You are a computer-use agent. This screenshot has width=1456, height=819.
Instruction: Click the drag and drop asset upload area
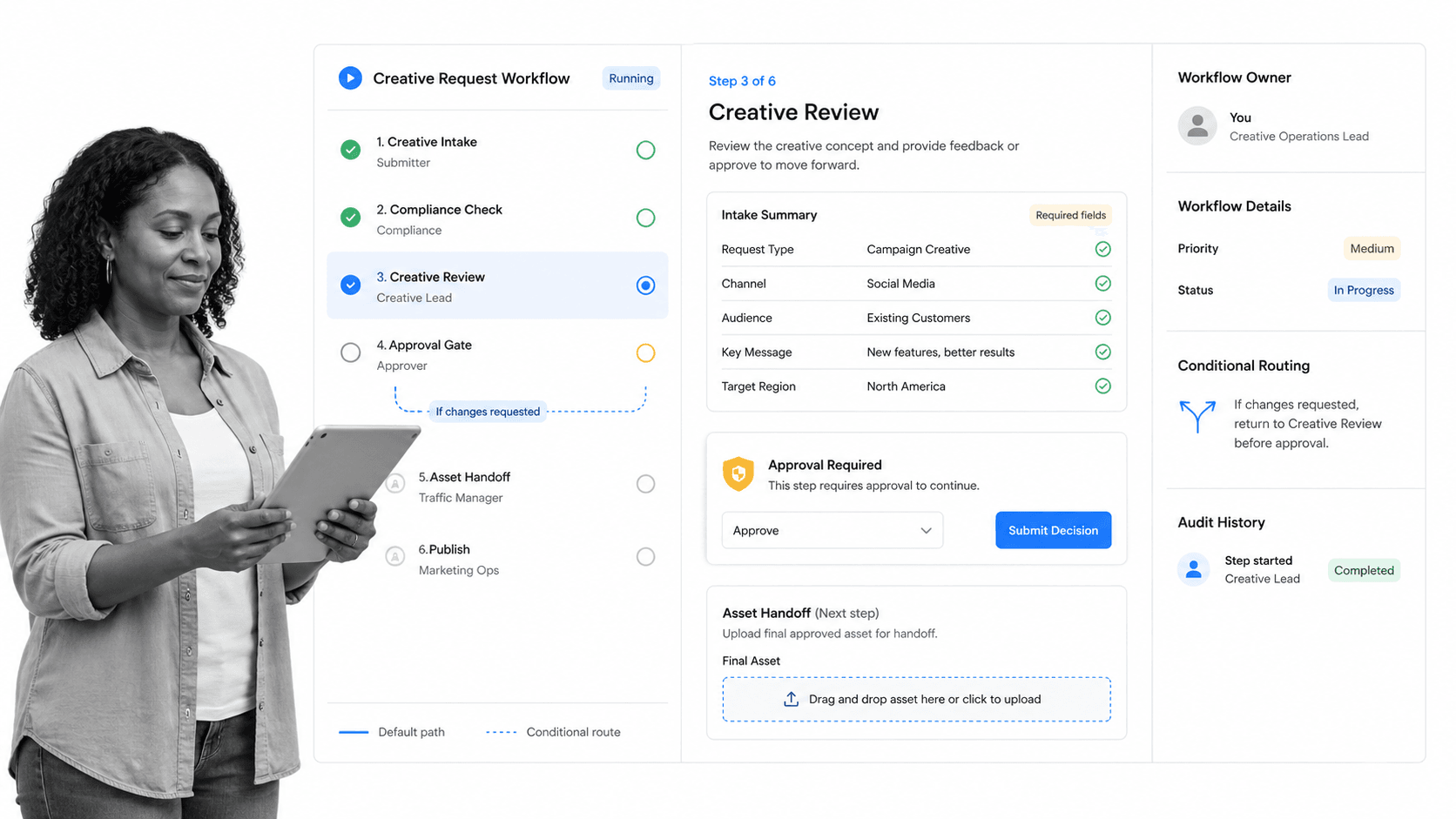[916, 699]
